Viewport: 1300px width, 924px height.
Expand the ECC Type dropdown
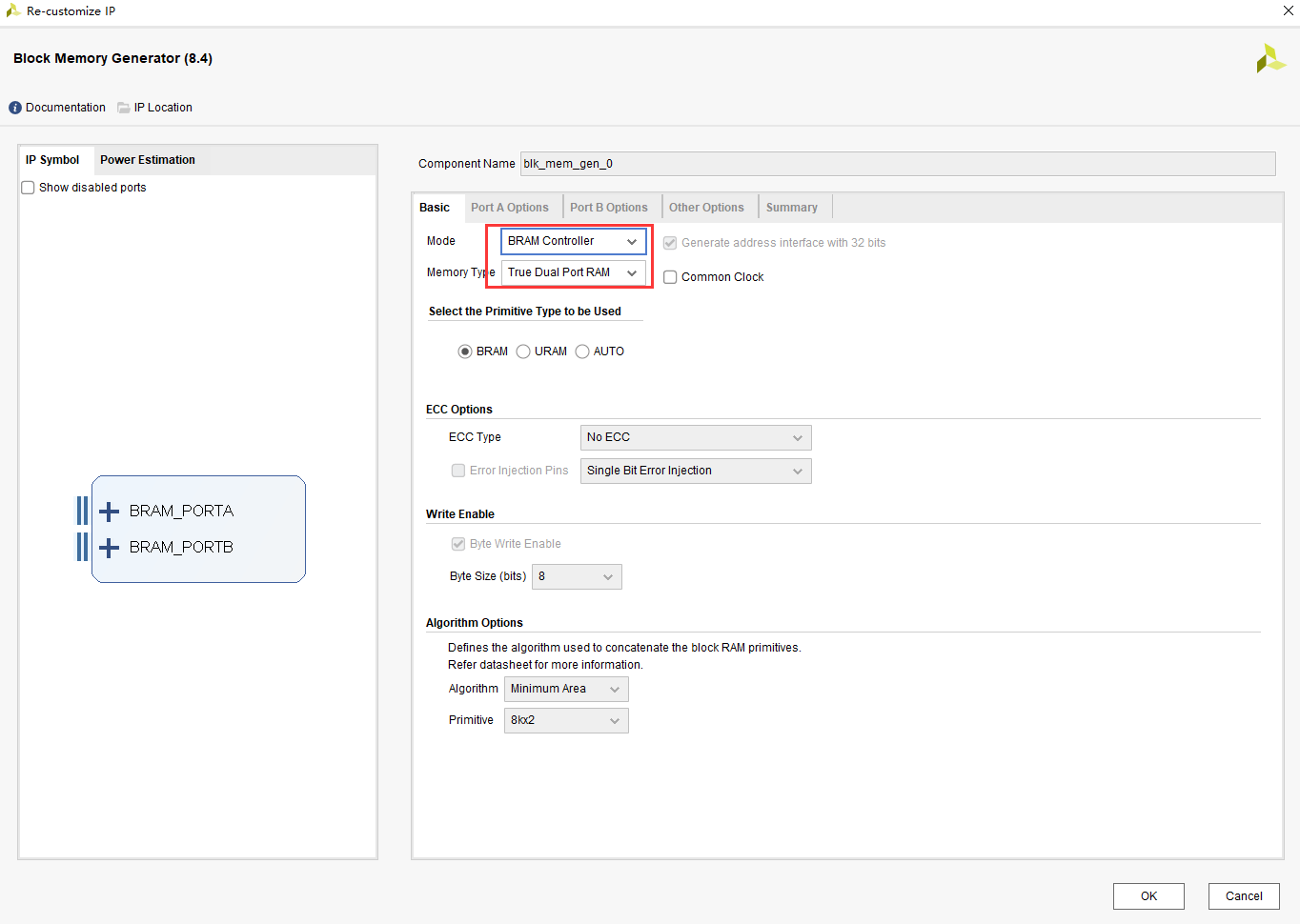click(696, 437)
